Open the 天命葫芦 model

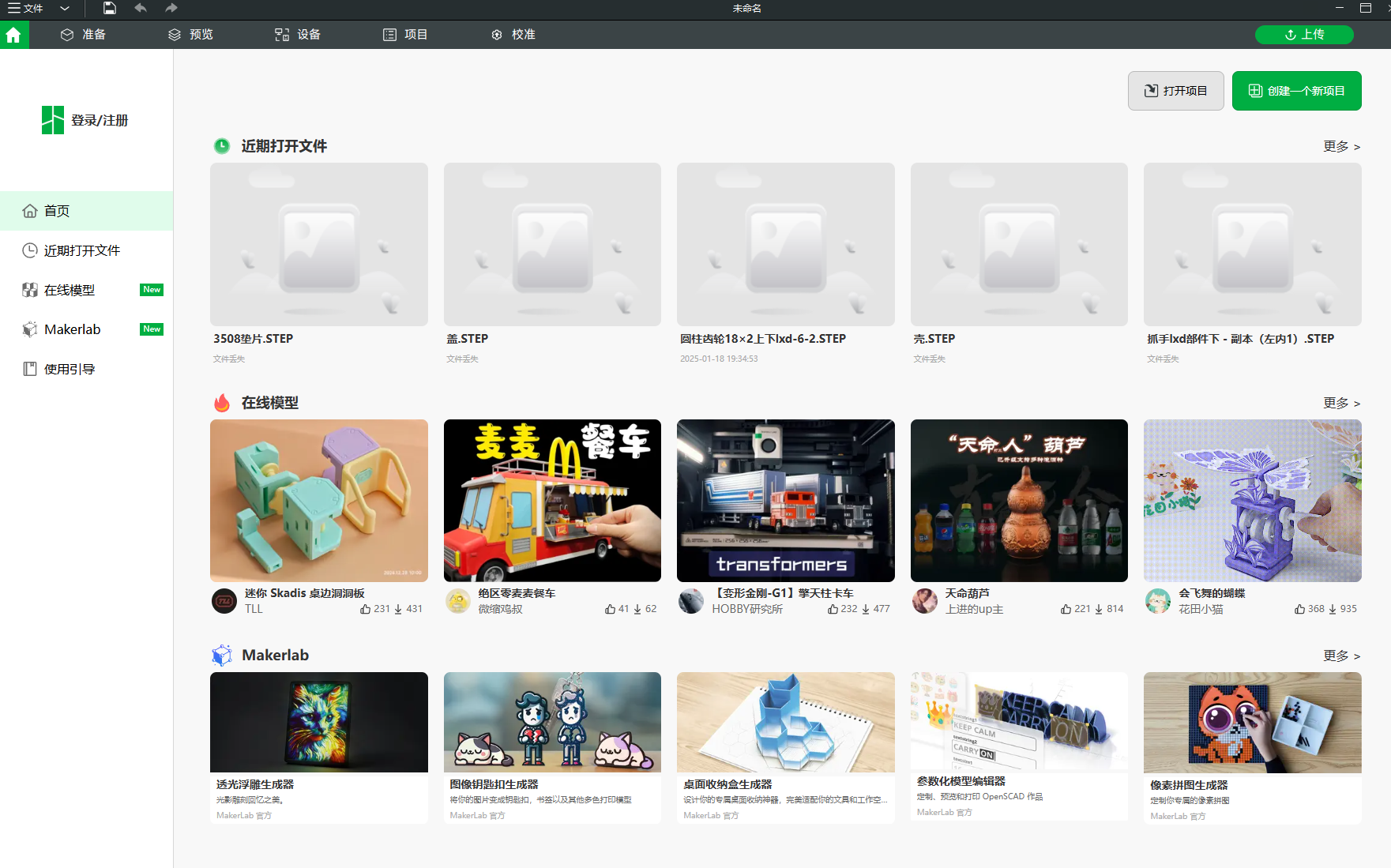click(x=1019, y=501)
